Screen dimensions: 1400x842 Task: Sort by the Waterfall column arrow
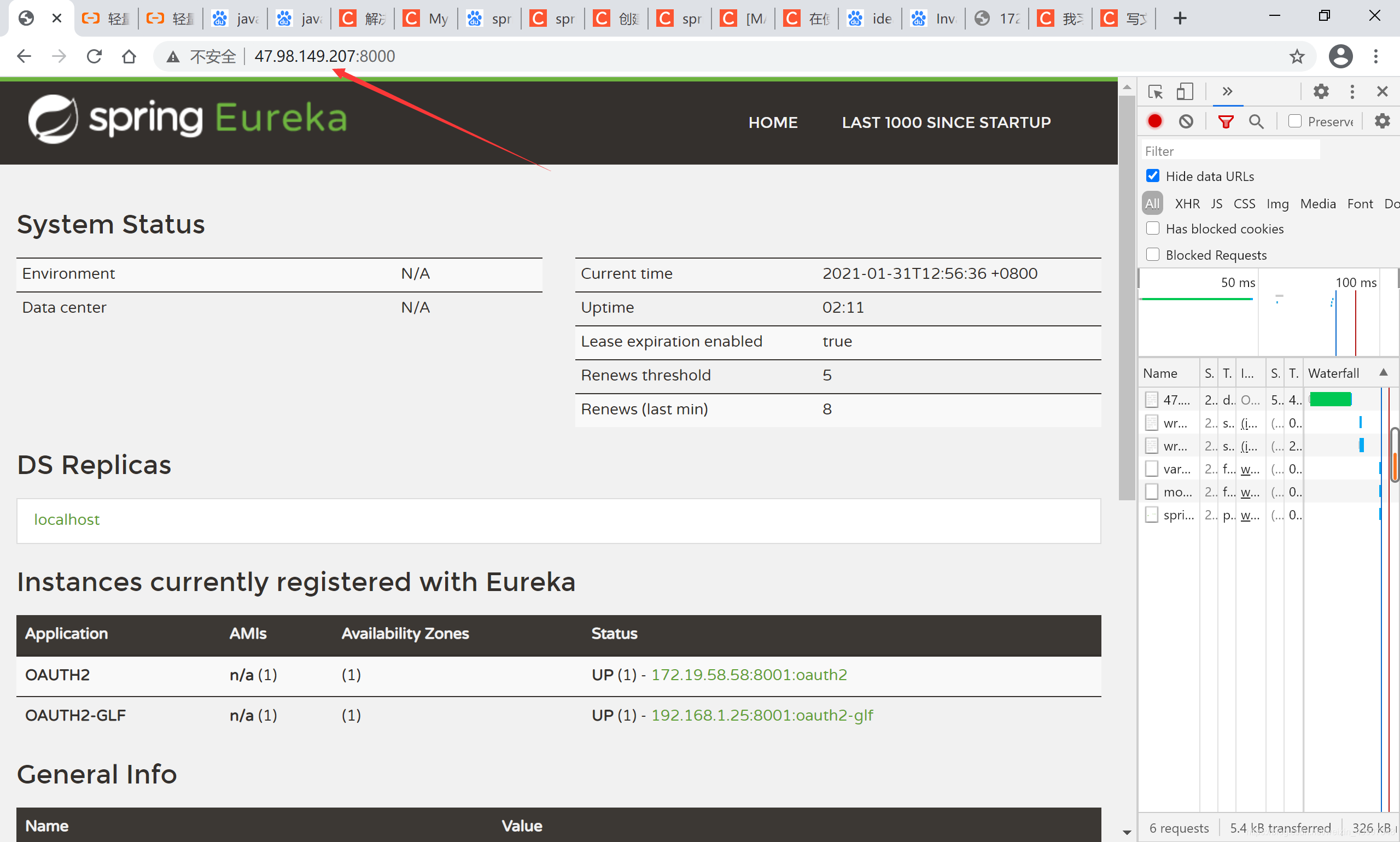click(1384, 373)
